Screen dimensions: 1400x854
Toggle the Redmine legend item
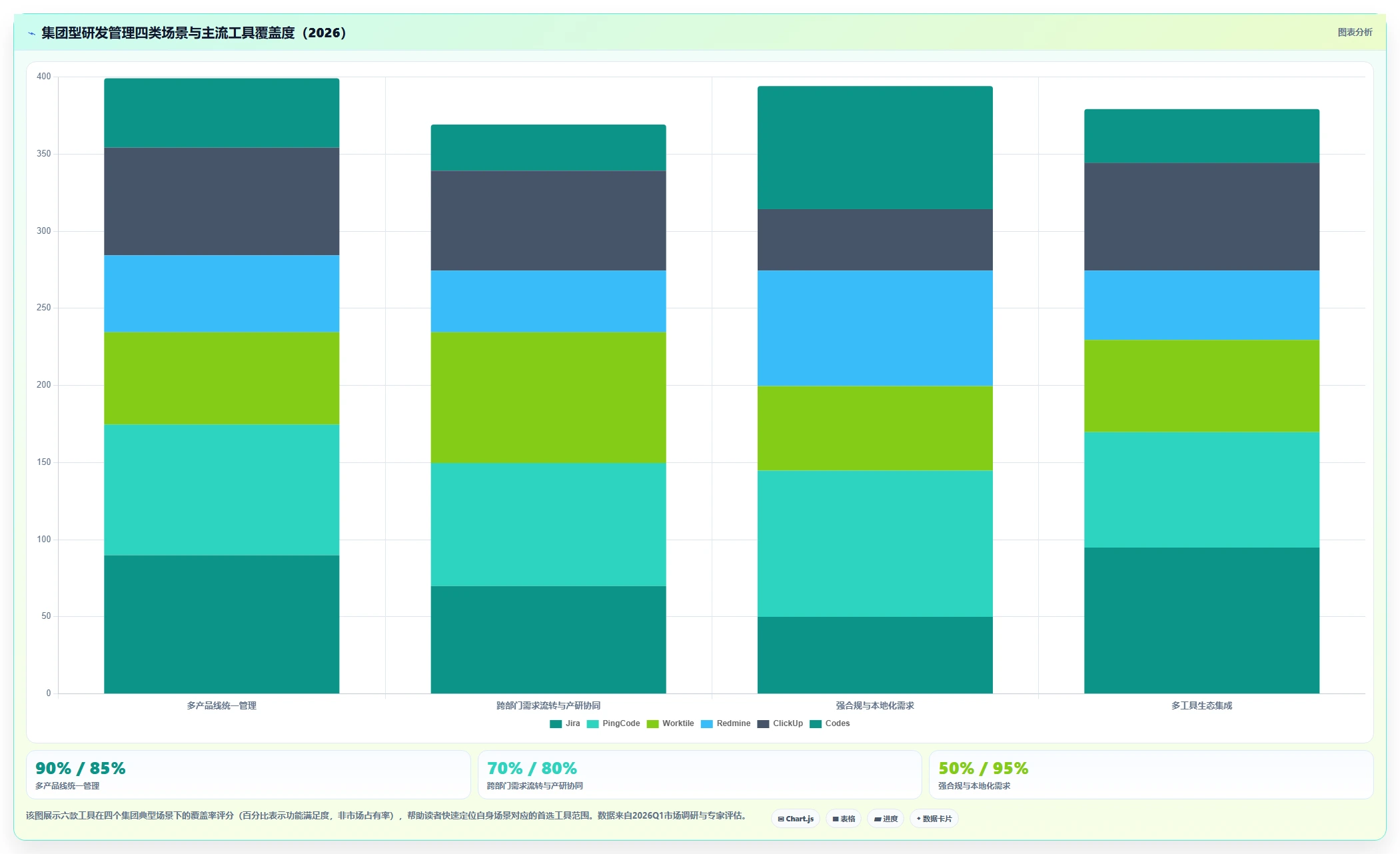[x=726, y=723]
